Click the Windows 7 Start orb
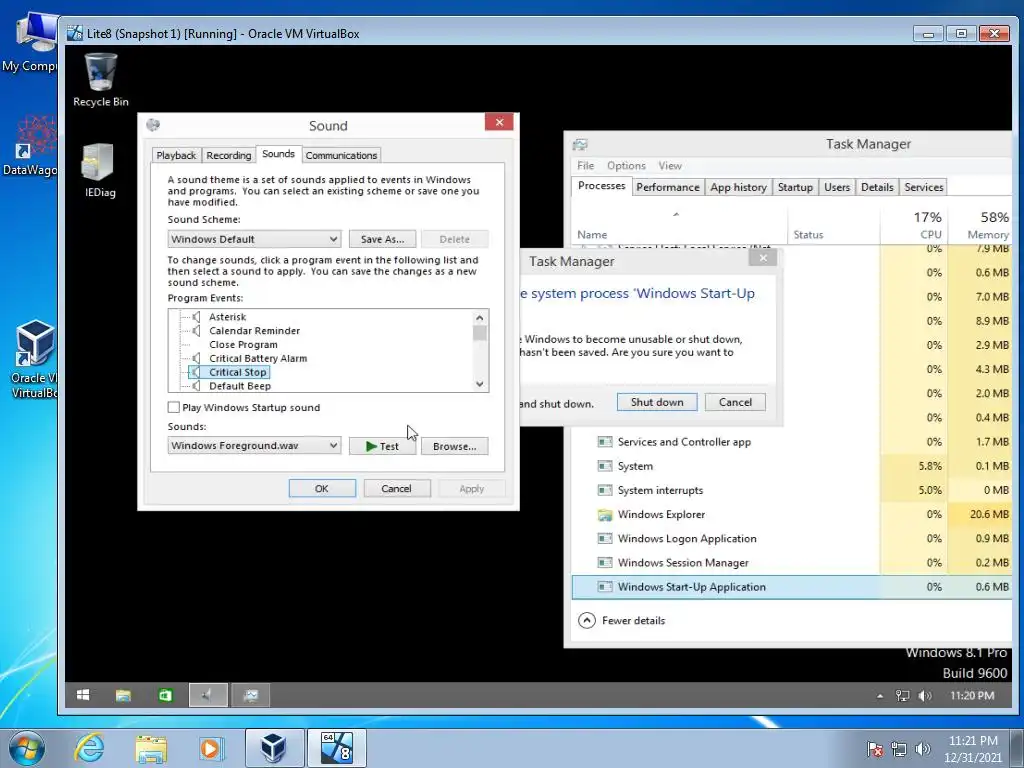The image size is (1024, 768). tap(26, 748)
